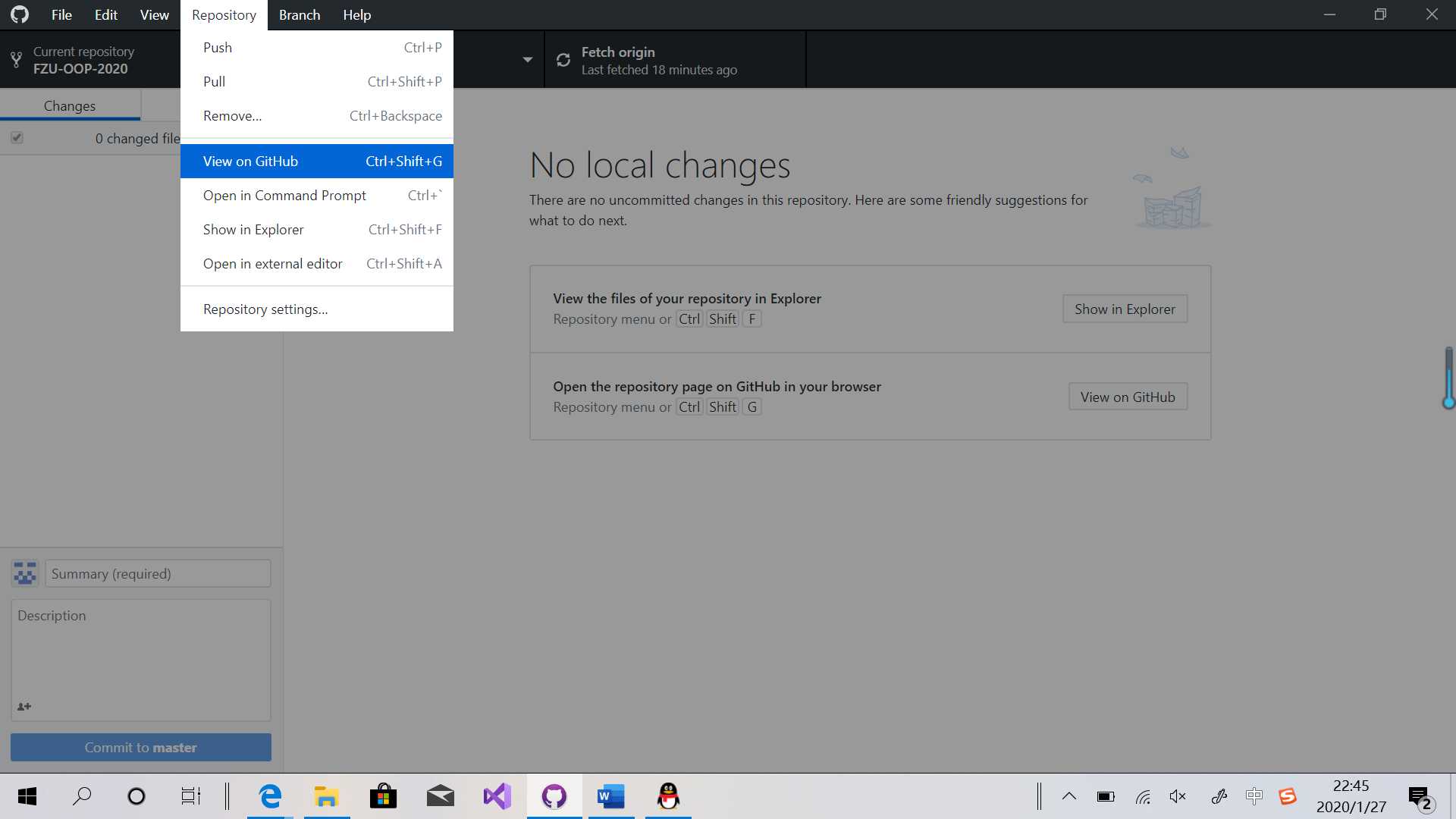The height and width of the screenshot is (819, 1456).
Task: Click the repository fork icon beside Current repository
Action: pyautogui.click(x=16, y=60)
